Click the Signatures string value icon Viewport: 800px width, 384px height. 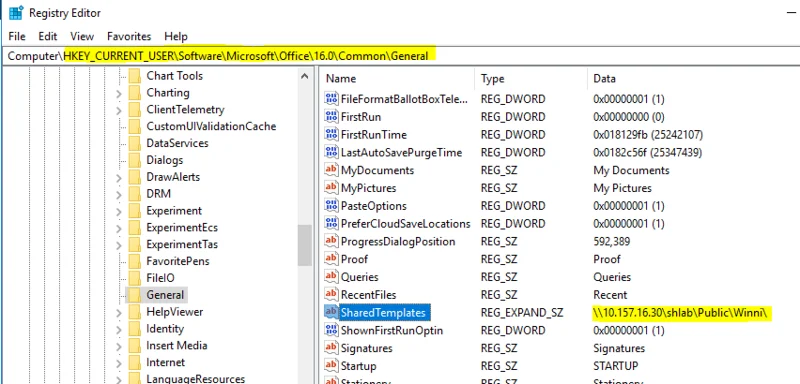331,348
